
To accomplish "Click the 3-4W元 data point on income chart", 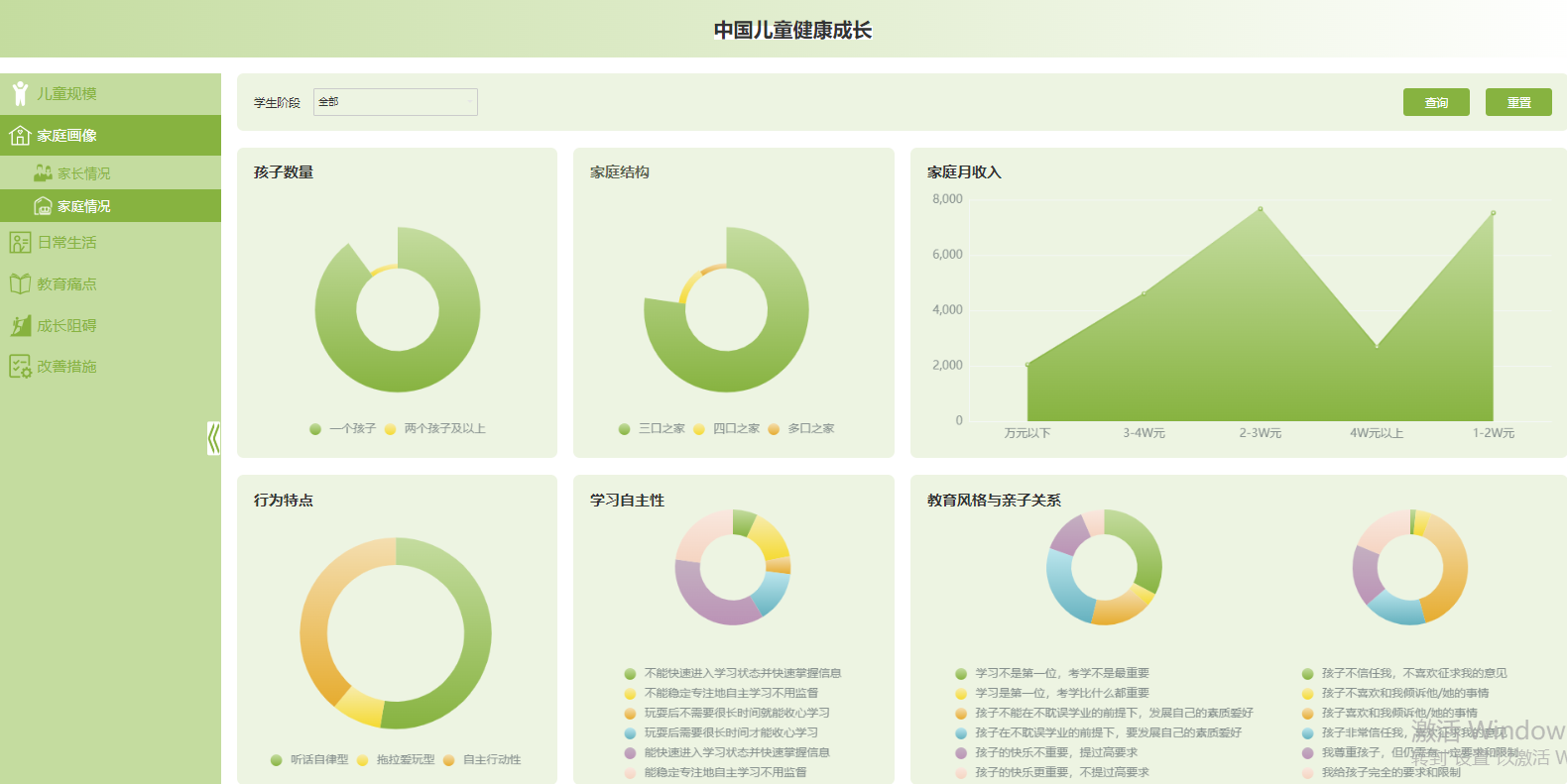I will [x=1144, y=293].
